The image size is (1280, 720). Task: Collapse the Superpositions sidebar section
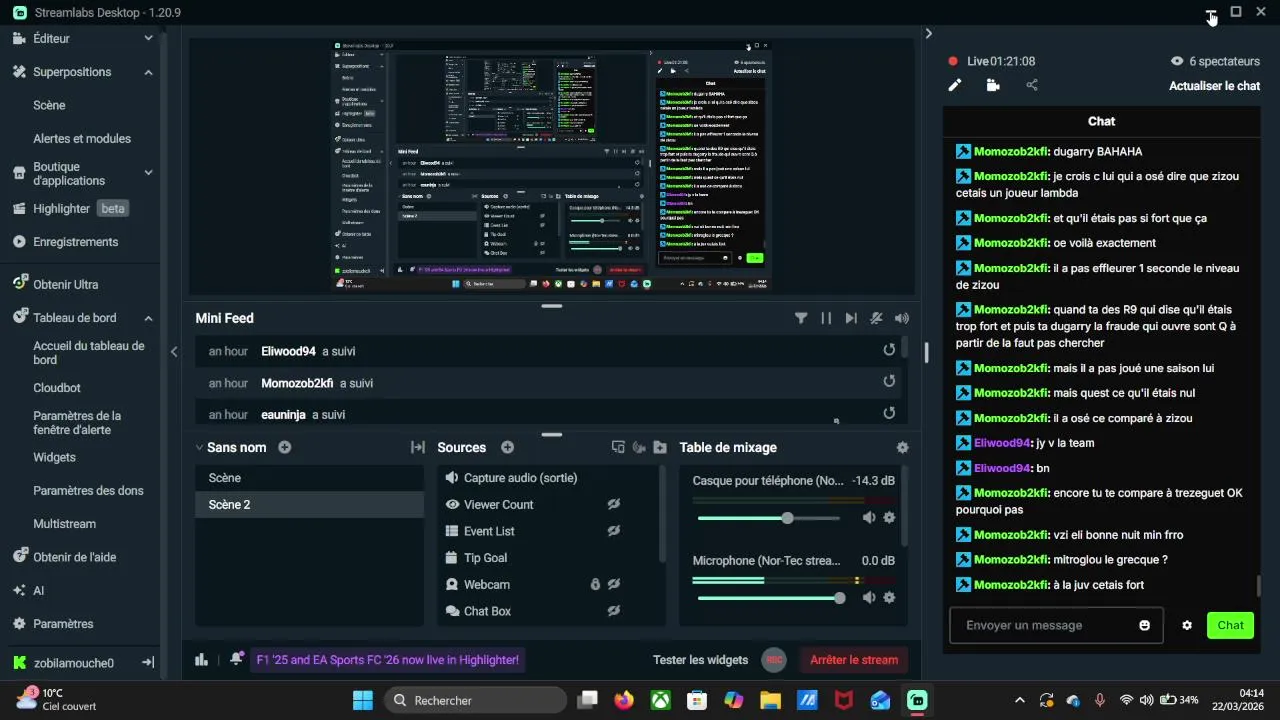[x=148, y=72]
